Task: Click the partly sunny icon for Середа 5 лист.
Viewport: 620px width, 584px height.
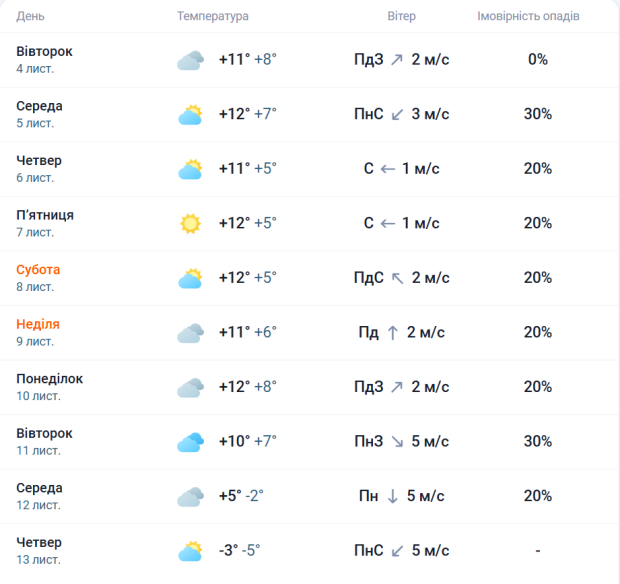Action: 190,115
